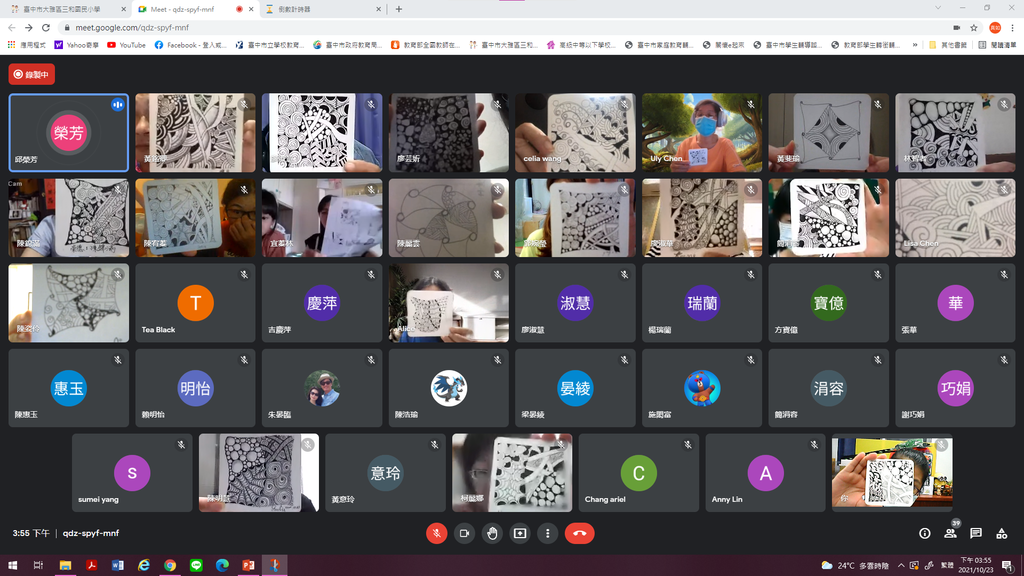Select the Anny Lin participant tile
The width and height of the screenshot is (1024, 576).
765,472
